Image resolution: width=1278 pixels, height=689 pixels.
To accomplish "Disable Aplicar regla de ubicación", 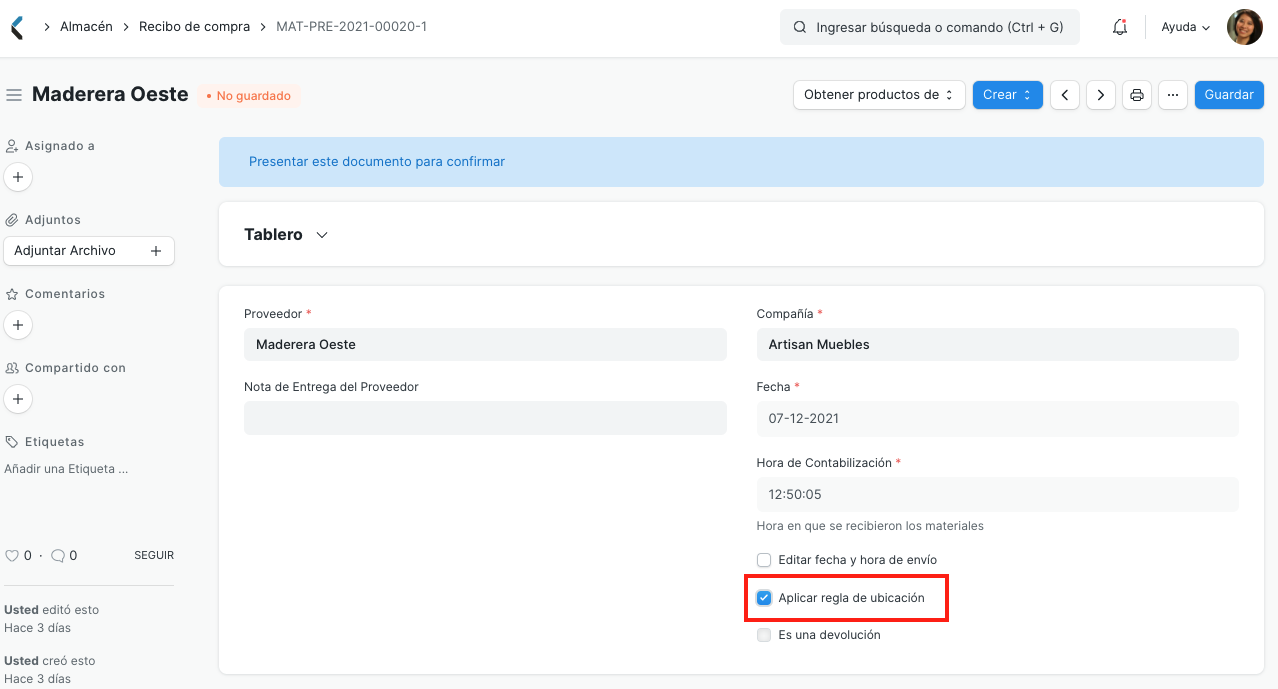I will click(x=764, y=597).
